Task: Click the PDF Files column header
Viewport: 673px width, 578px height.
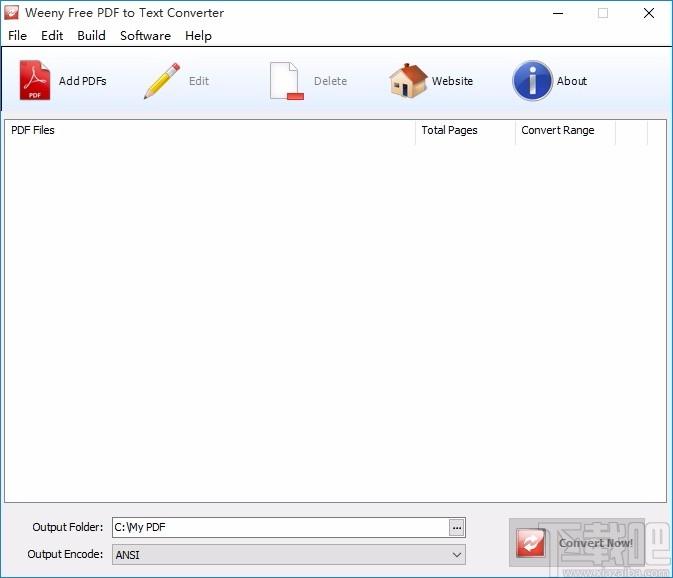Action: pos(210,130)
